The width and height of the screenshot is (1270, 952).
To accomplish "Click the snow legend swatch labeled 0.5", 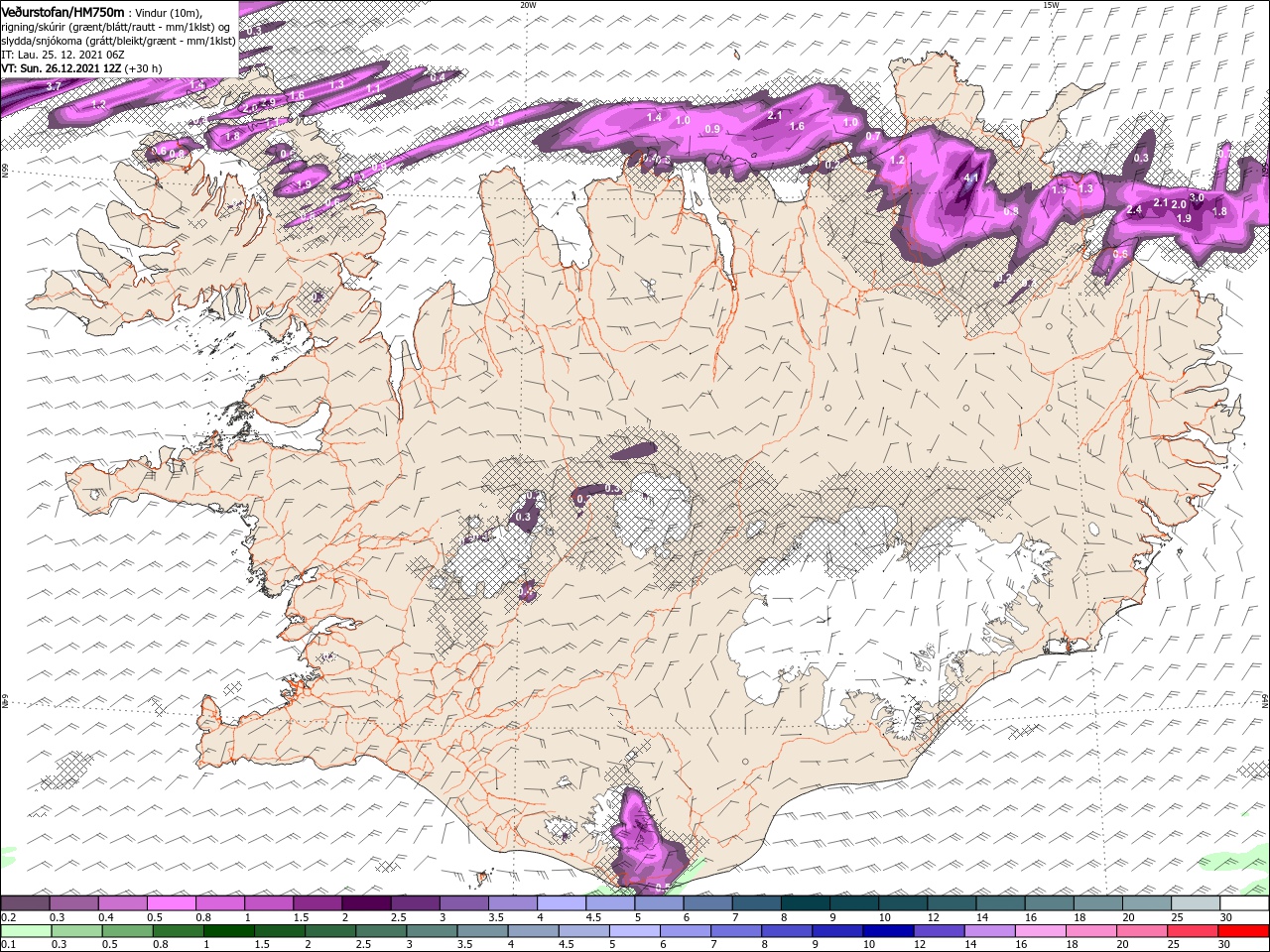I will pos(171,903).
